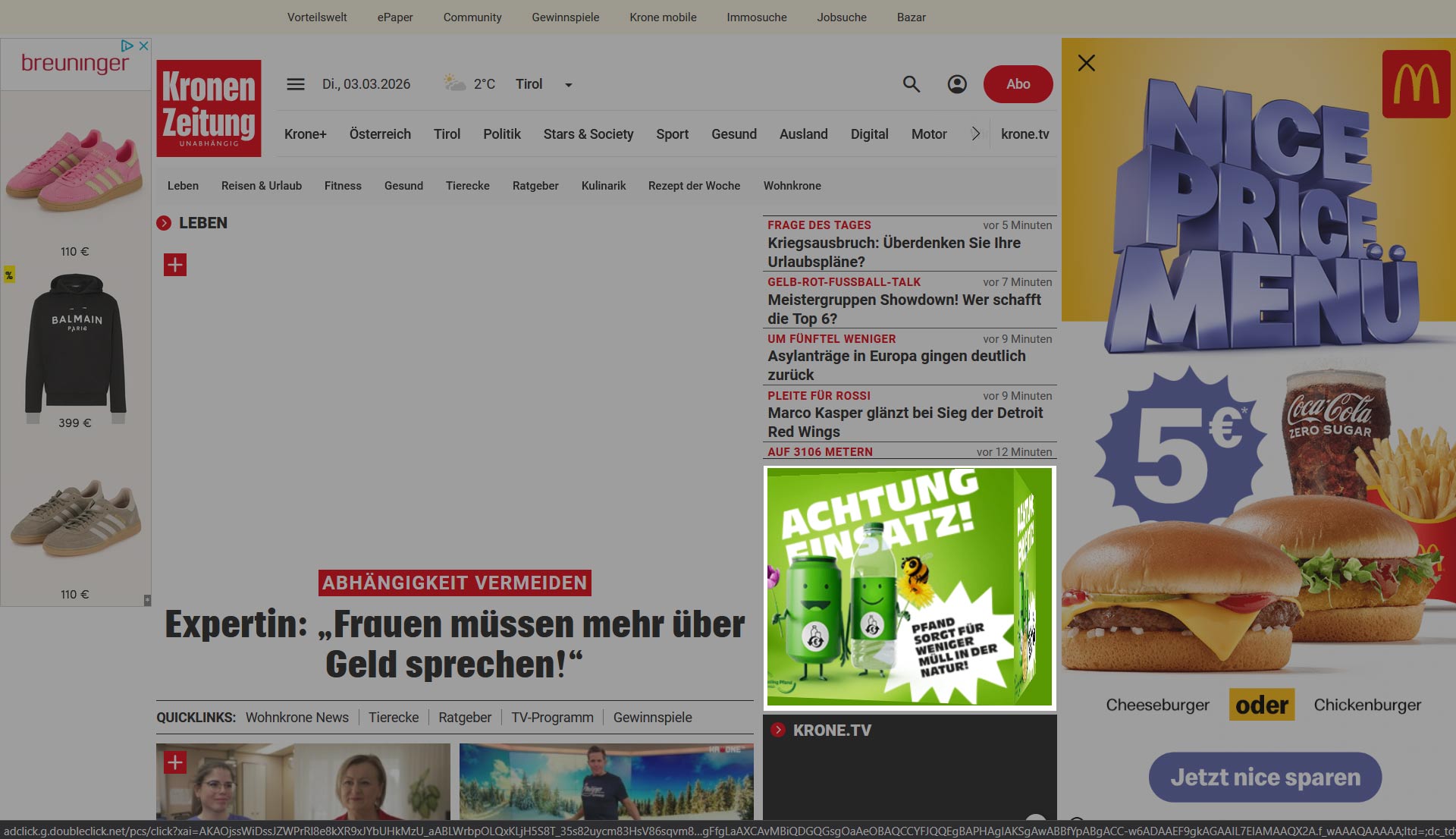Open the Tierecke quicklink
The width and height of the screenshot is (1456, 839).
(x=394, y=718)
